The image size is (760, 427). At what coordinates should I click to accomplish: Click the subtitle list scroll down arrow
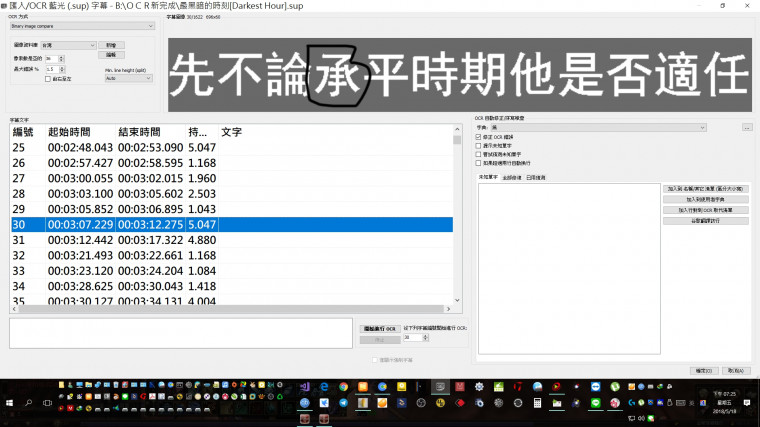pyautogui.click(x=457, y=300)
